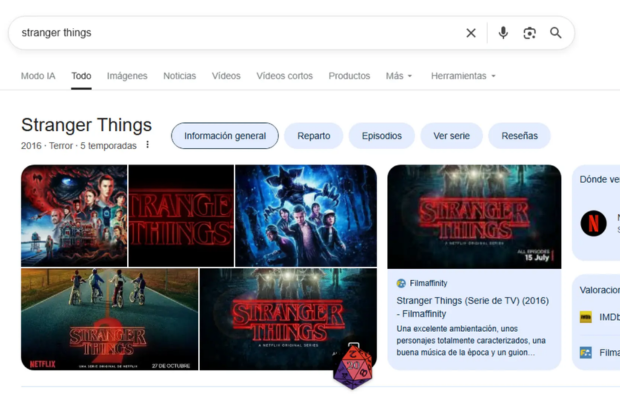Click the Valoraciones heading
The image size is (620, 400).
[x=599, y=290]
